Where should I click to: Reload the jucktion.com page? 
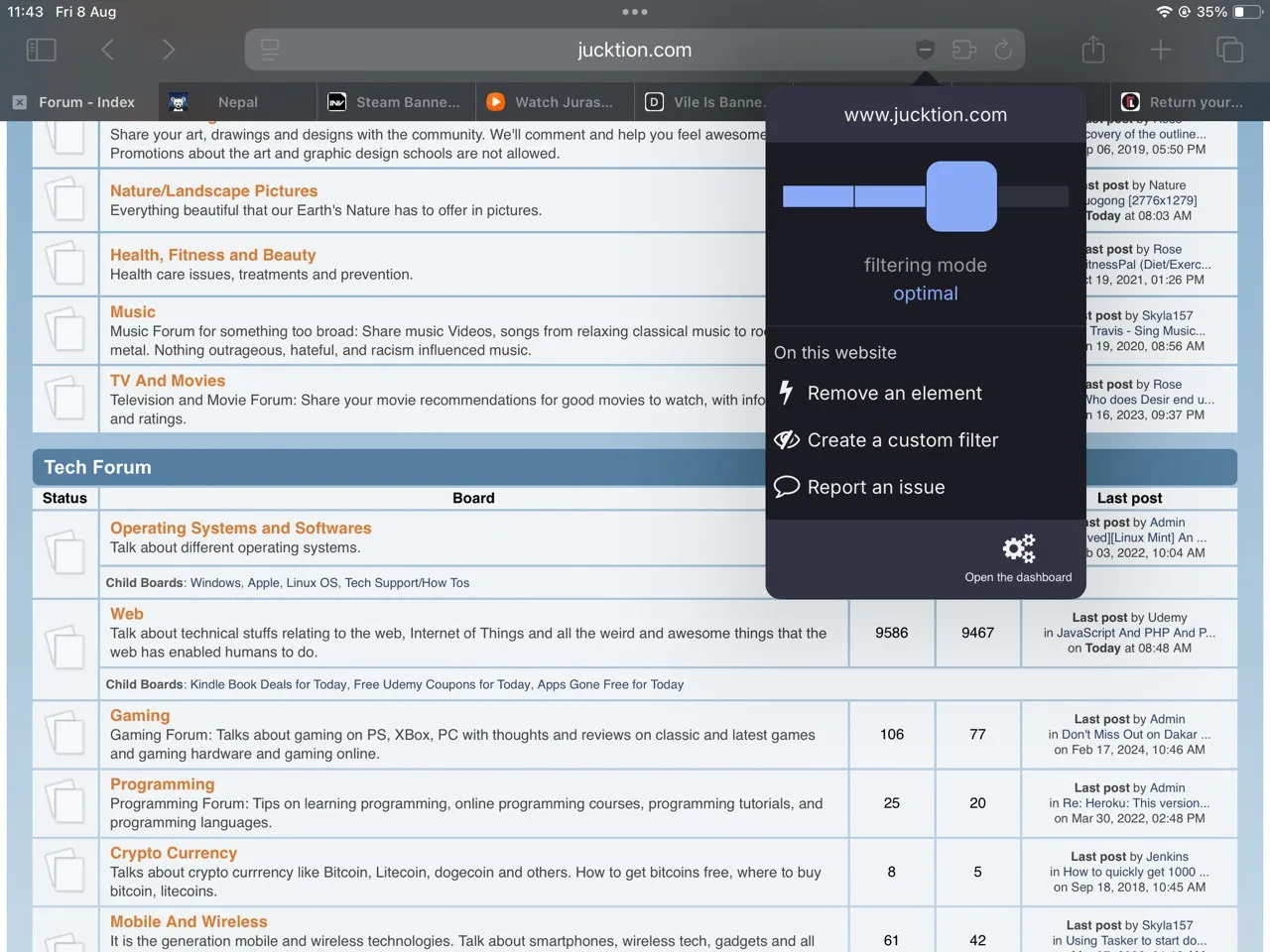coord(1003,50)
